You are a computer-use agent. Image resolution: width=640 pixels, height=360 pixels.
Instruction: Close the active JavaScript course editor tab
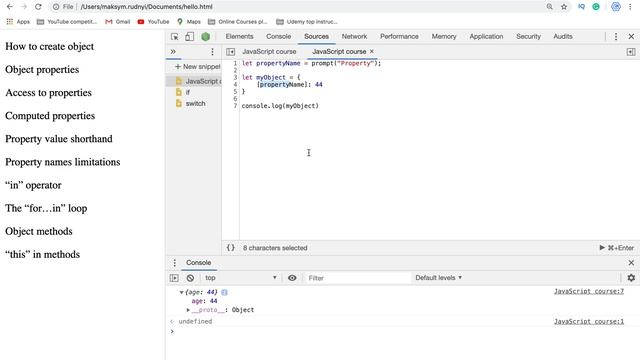click(371, 51)
